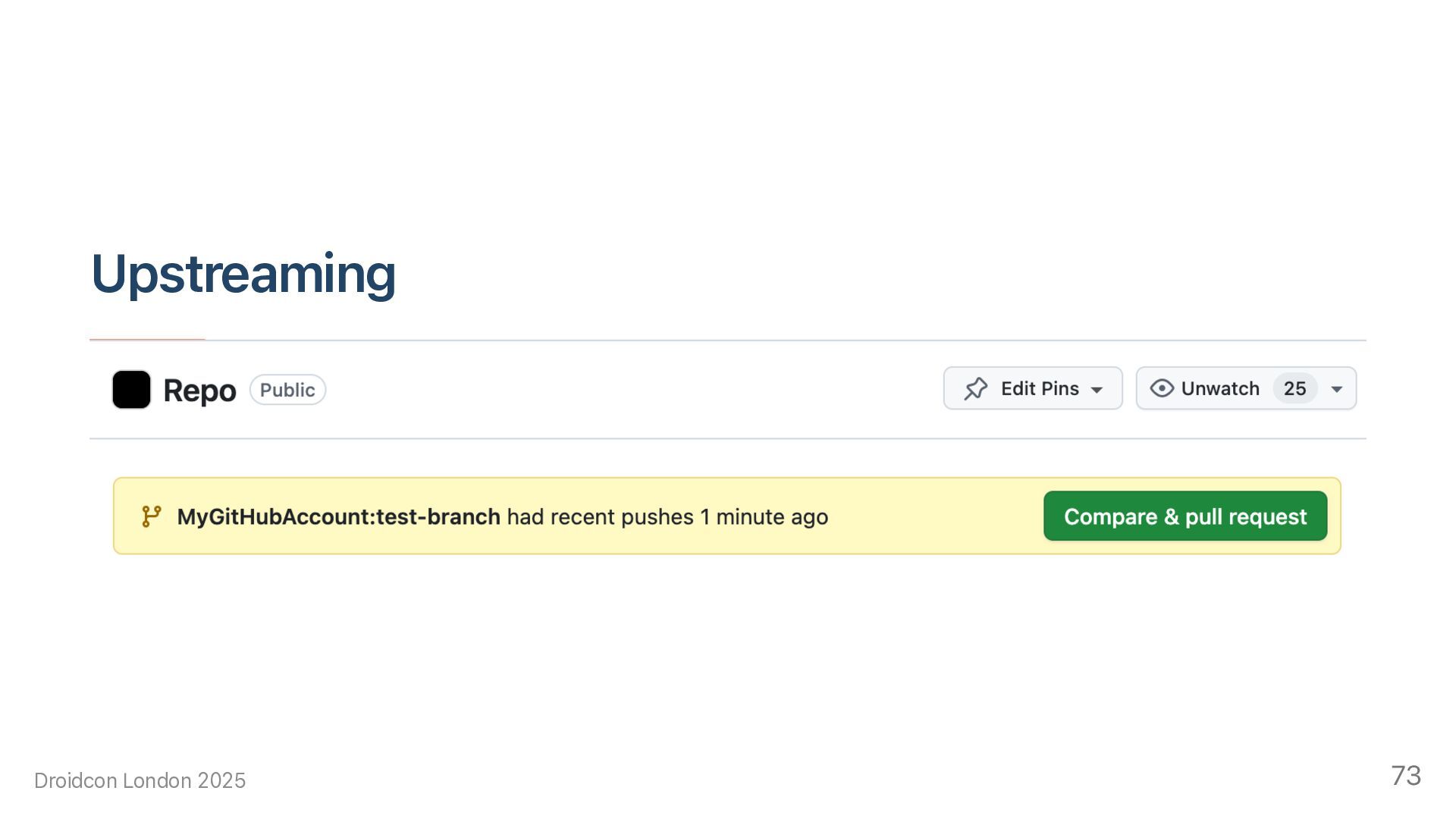
Task: Click the pin icon beside Edit Pins
Action: coord(976,389)
